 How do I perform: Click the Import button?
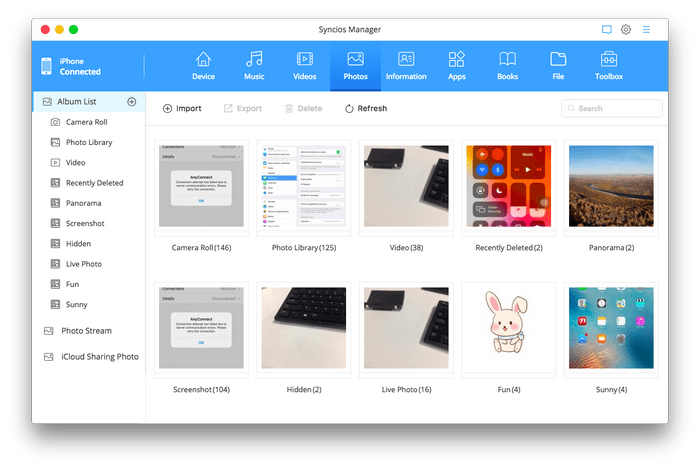pyautogui.click(x=182, y=108)
